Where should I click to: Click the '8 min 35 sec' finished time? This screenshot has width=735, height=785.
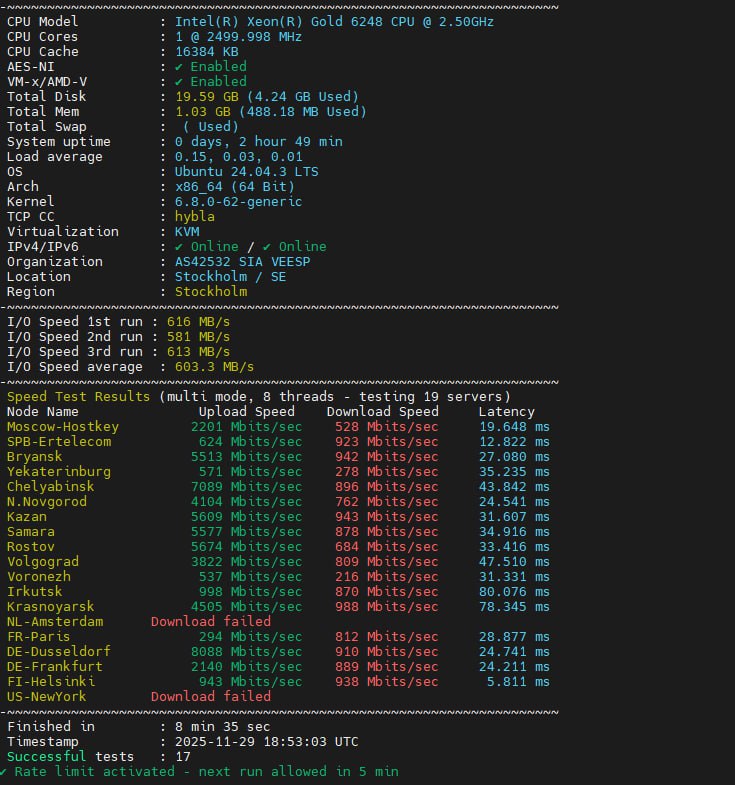click(222, 727)
